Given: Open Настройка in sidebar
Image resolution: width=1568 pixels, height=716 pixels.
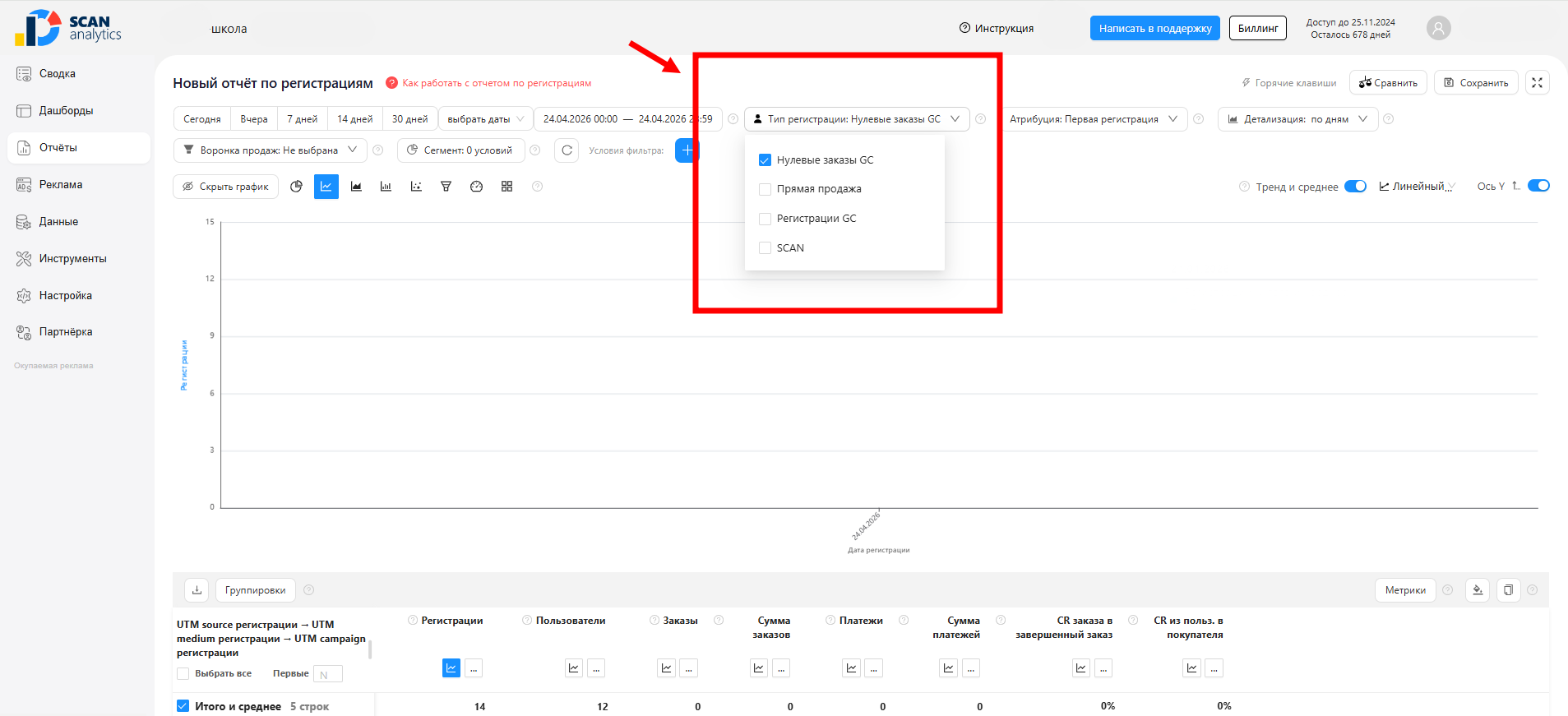Looking at the screenshot, I should pyautogui.click(x=79, y=296).
